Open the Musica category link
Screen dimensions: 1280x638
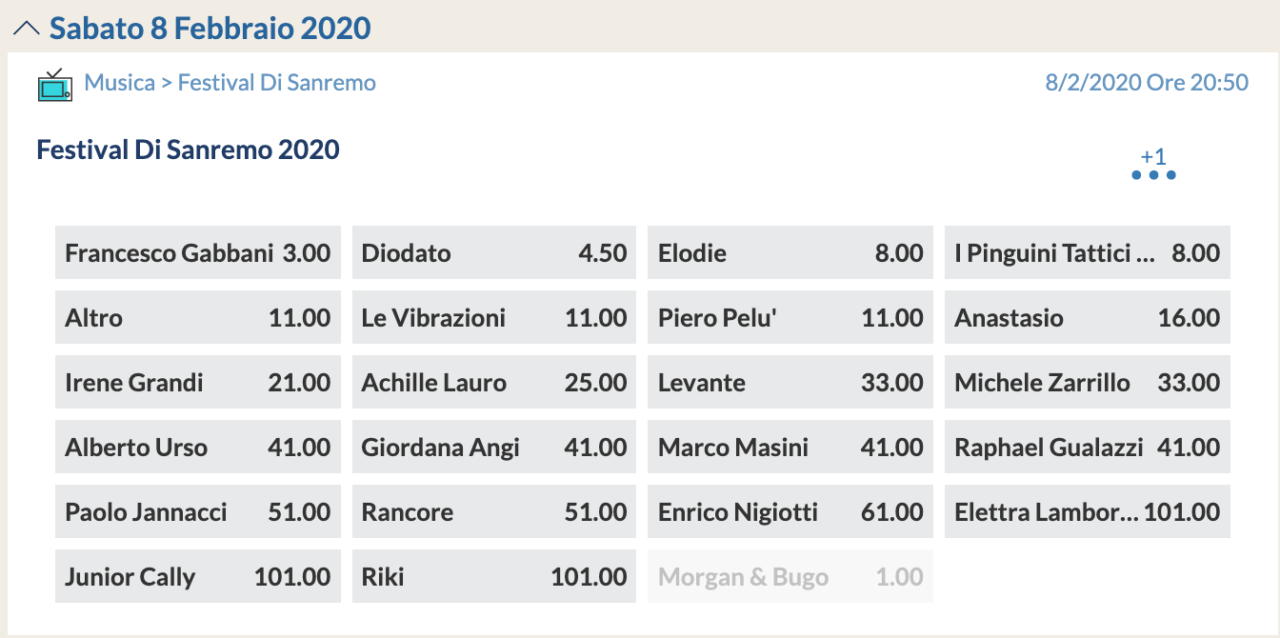119,82
